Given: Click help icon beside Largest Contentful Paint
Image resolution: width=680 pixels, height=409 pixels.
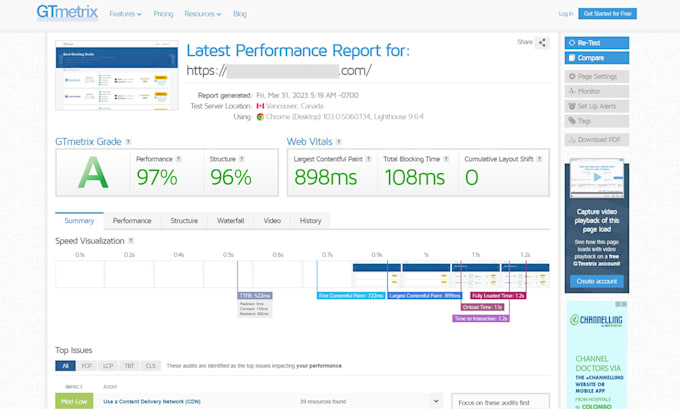Looking at the screenshot, I should pyautogui.click(x=368, y=159).
